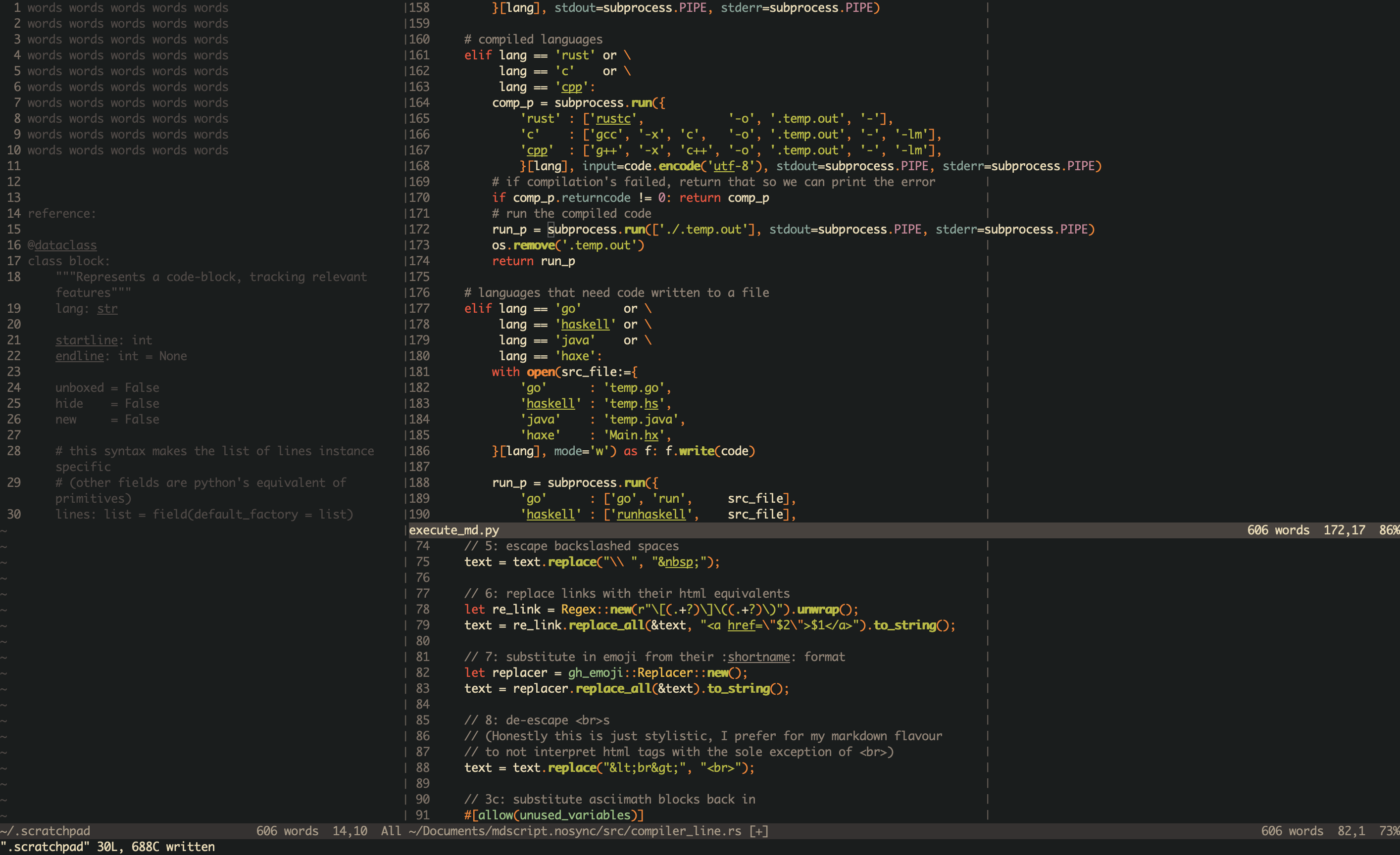This screenshot has width=1400, height=855.
Task: Click 'let re_link' in the Rust pane
Action: 502,609
